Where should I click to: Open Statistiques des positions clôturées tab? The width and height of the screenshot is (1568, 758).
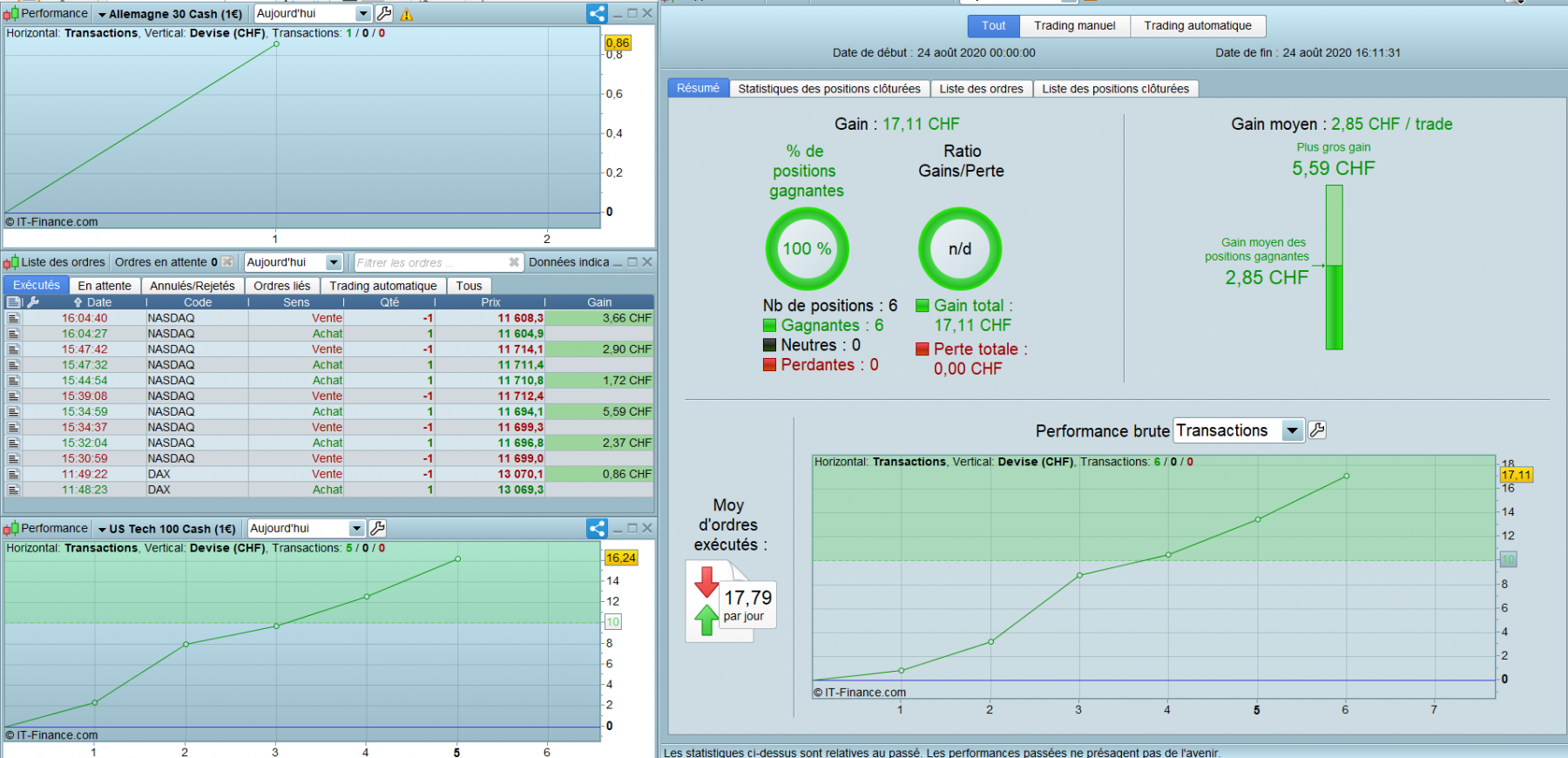[829, 89]
